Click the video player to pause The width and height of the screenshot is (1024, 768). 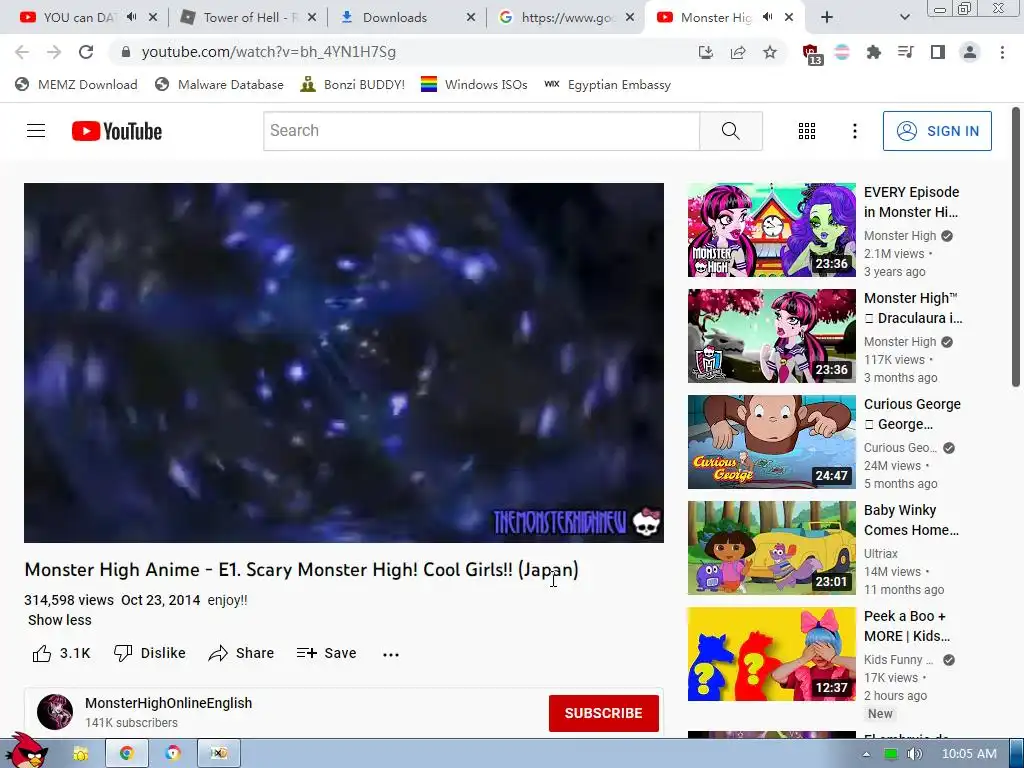tap(344, 362)
